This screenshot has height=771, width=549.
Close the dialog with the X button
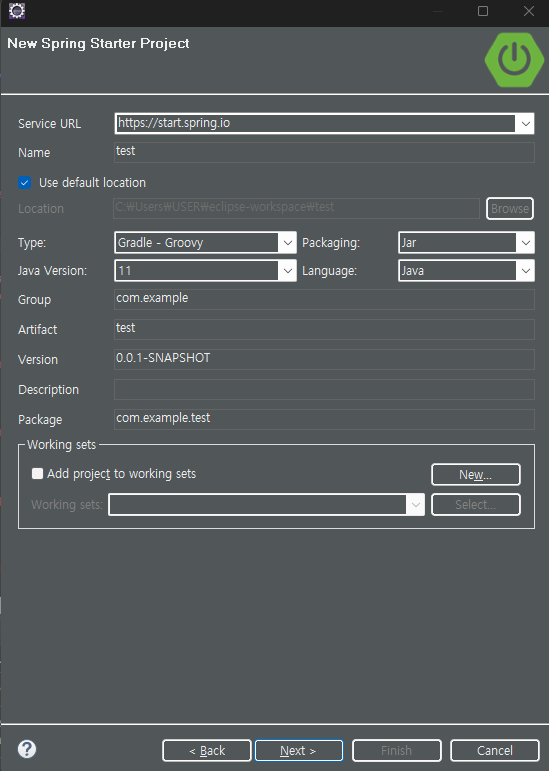529,11
